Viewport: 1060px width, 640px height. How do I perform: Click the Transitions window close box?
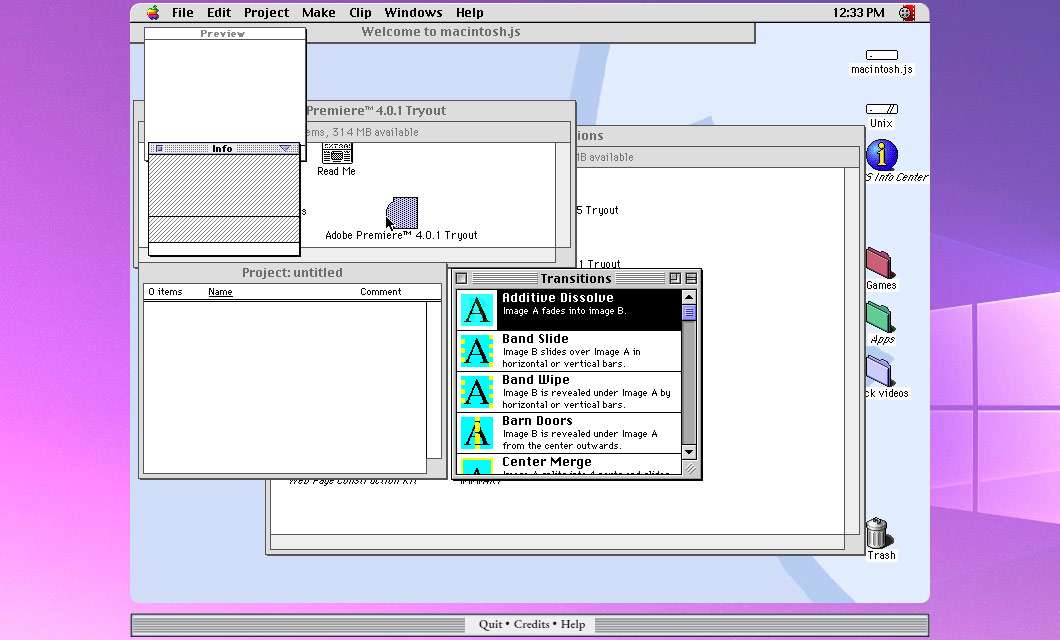462,278
